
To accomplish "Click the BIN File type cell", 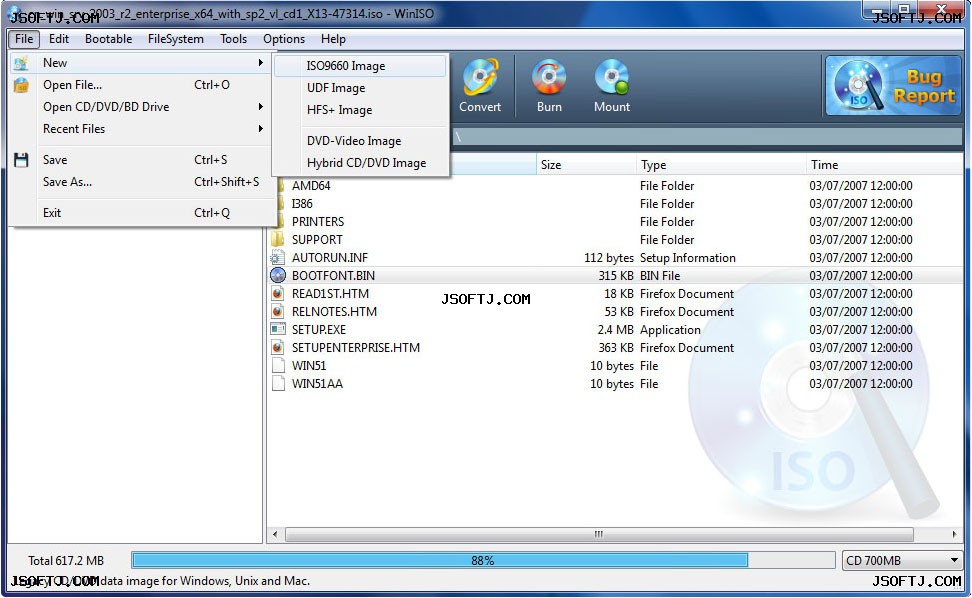I will point(660,276).
